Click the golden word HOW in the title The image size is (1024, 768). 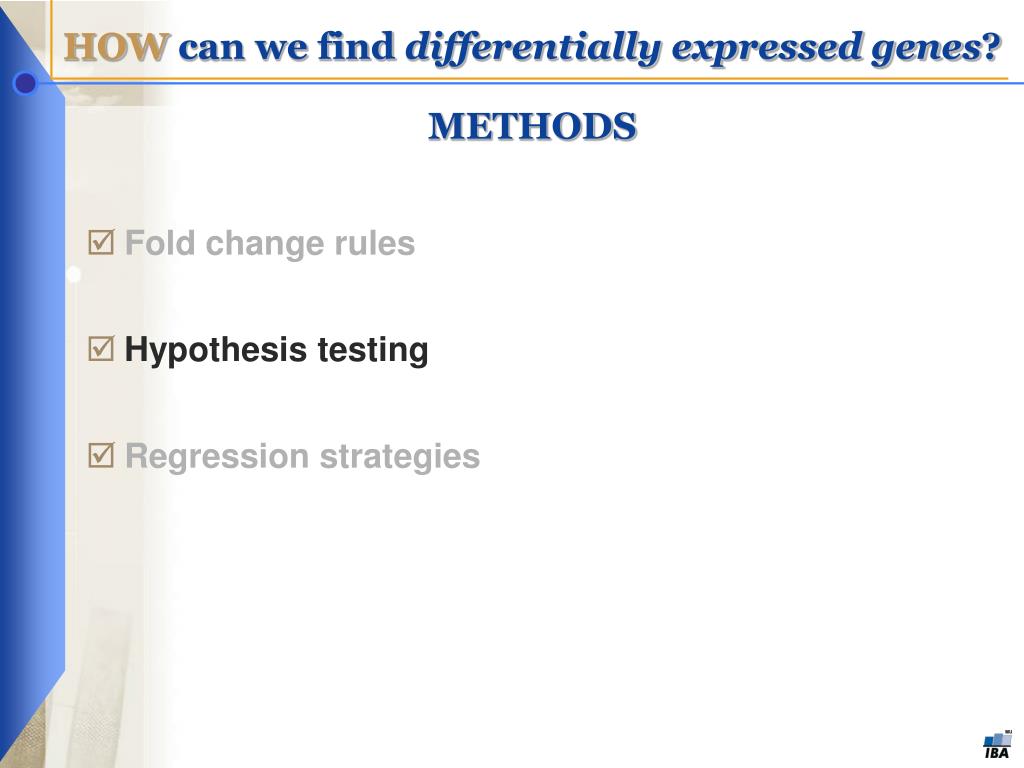(x=118, y=48)
